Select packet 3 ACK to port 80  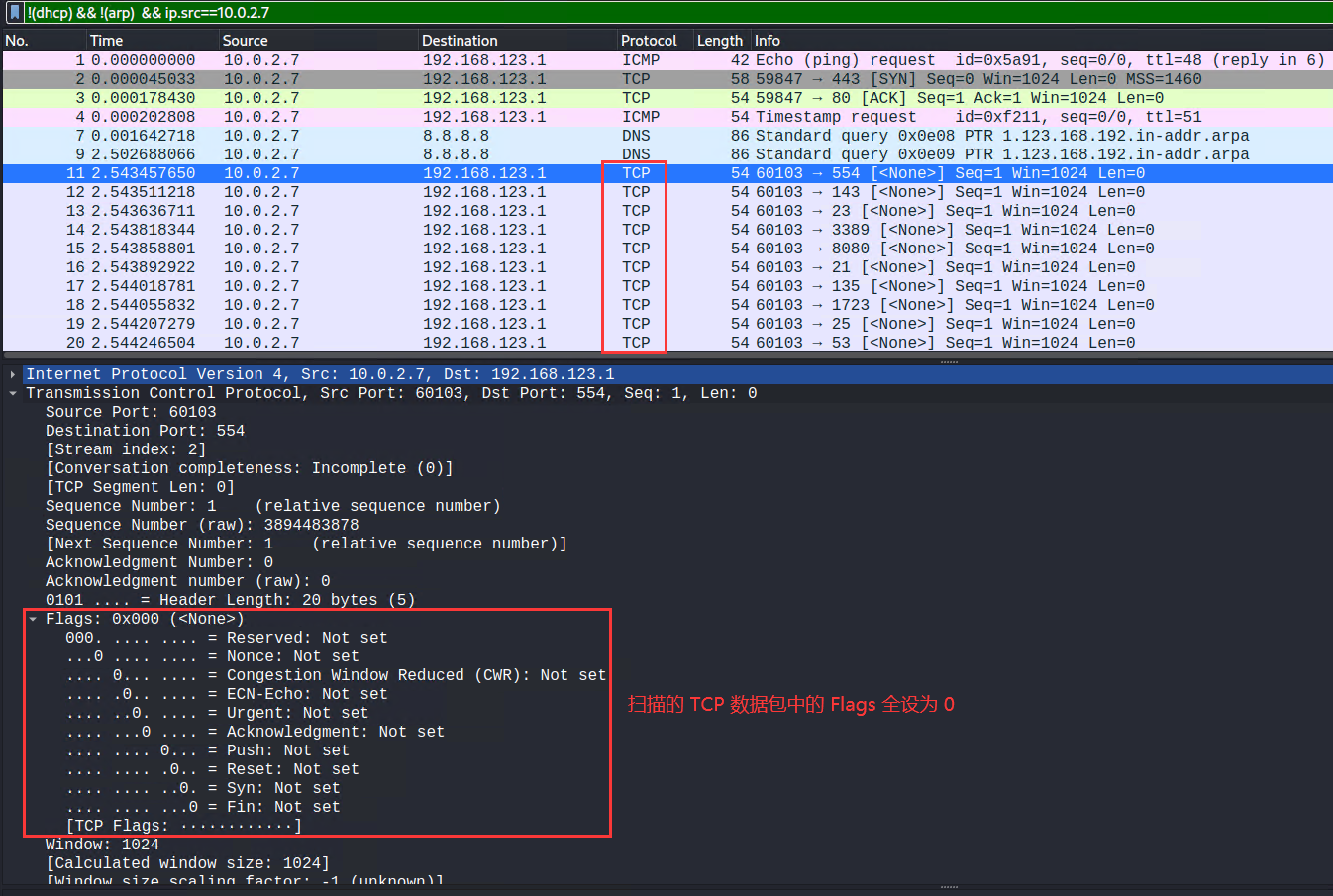666,98
